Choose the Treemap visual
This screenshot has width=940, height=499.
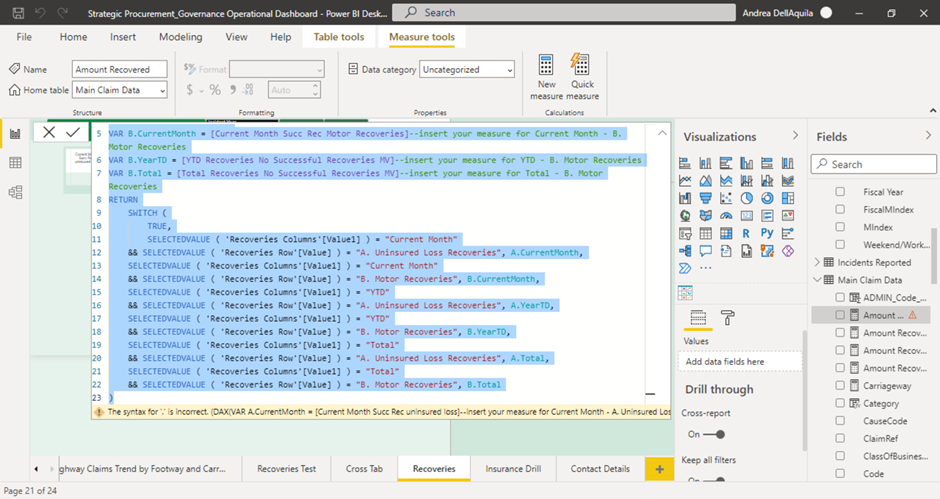(788, 198)
